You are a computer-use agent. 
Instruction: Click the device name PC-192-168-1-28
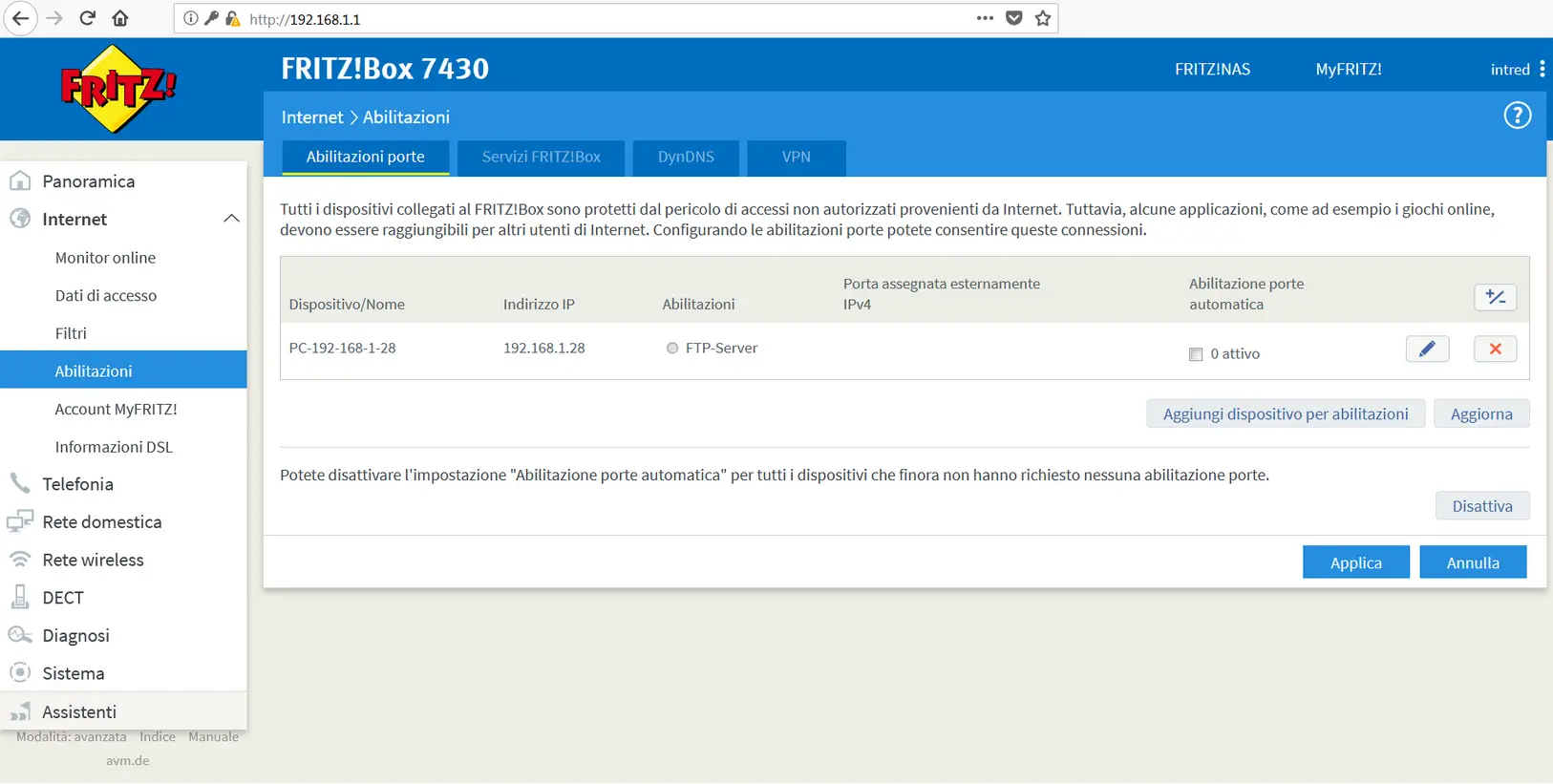(x=342, y=348)
